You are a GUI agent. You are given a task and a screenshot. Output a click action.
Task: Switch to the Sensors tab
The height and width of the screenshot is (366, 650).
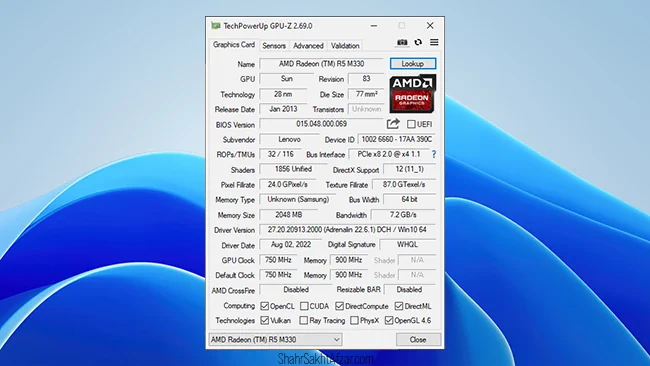pyautogui.click(x=274, y=46)
